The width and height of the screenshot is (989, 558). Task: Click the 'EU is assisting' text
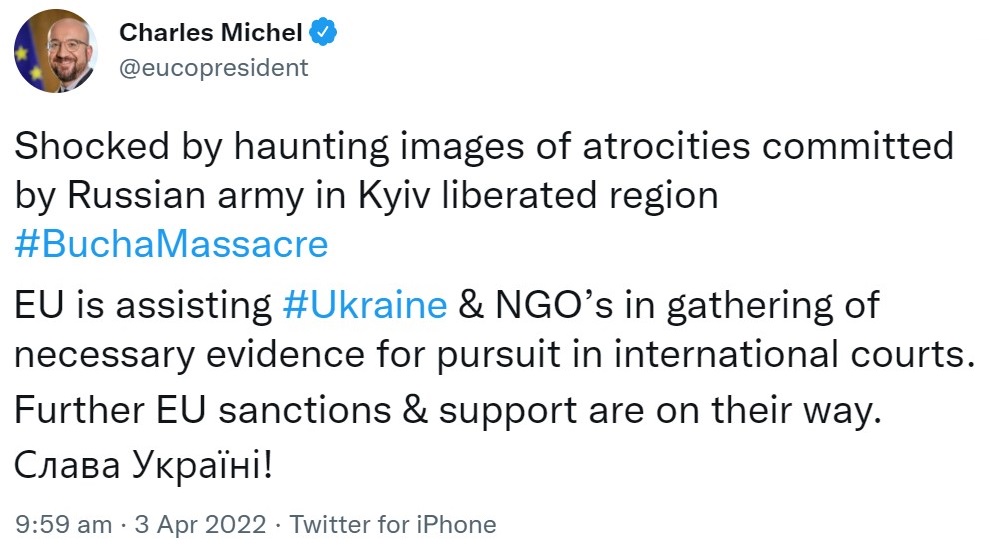[143, 305]
